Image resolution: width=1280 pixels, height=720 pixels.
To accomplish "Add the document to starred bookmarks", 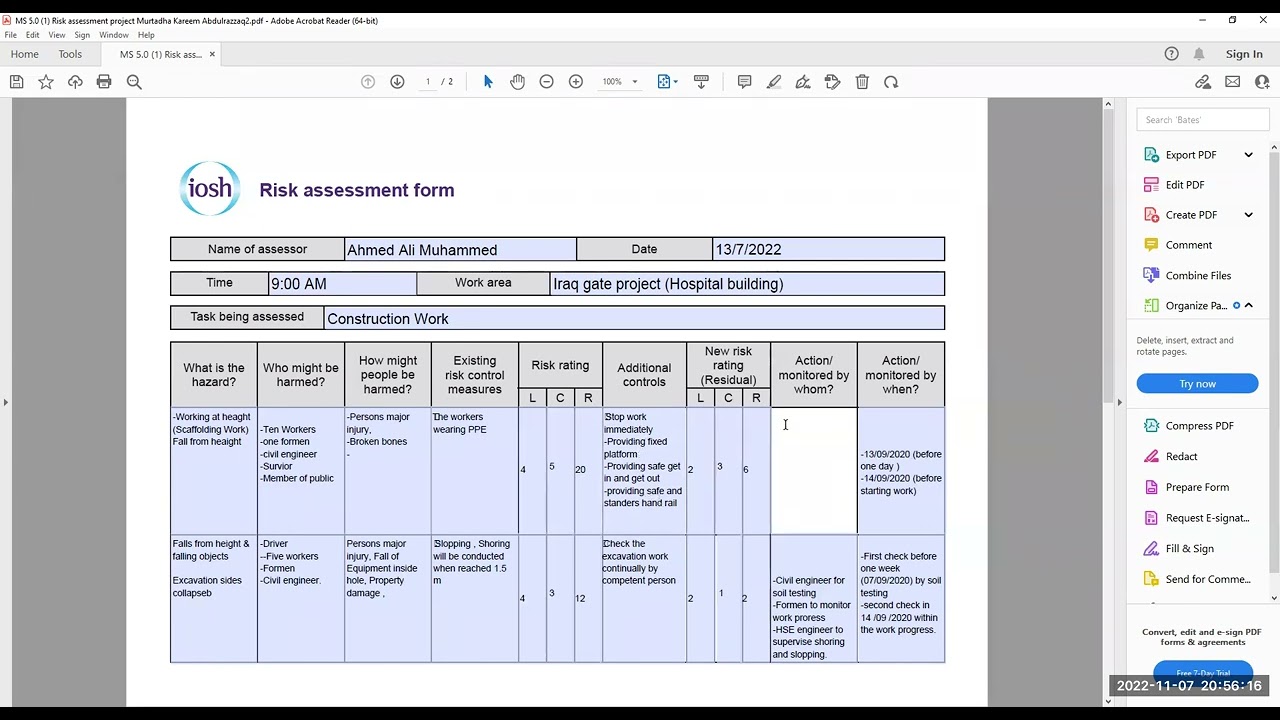I will (x=46, y=82).
